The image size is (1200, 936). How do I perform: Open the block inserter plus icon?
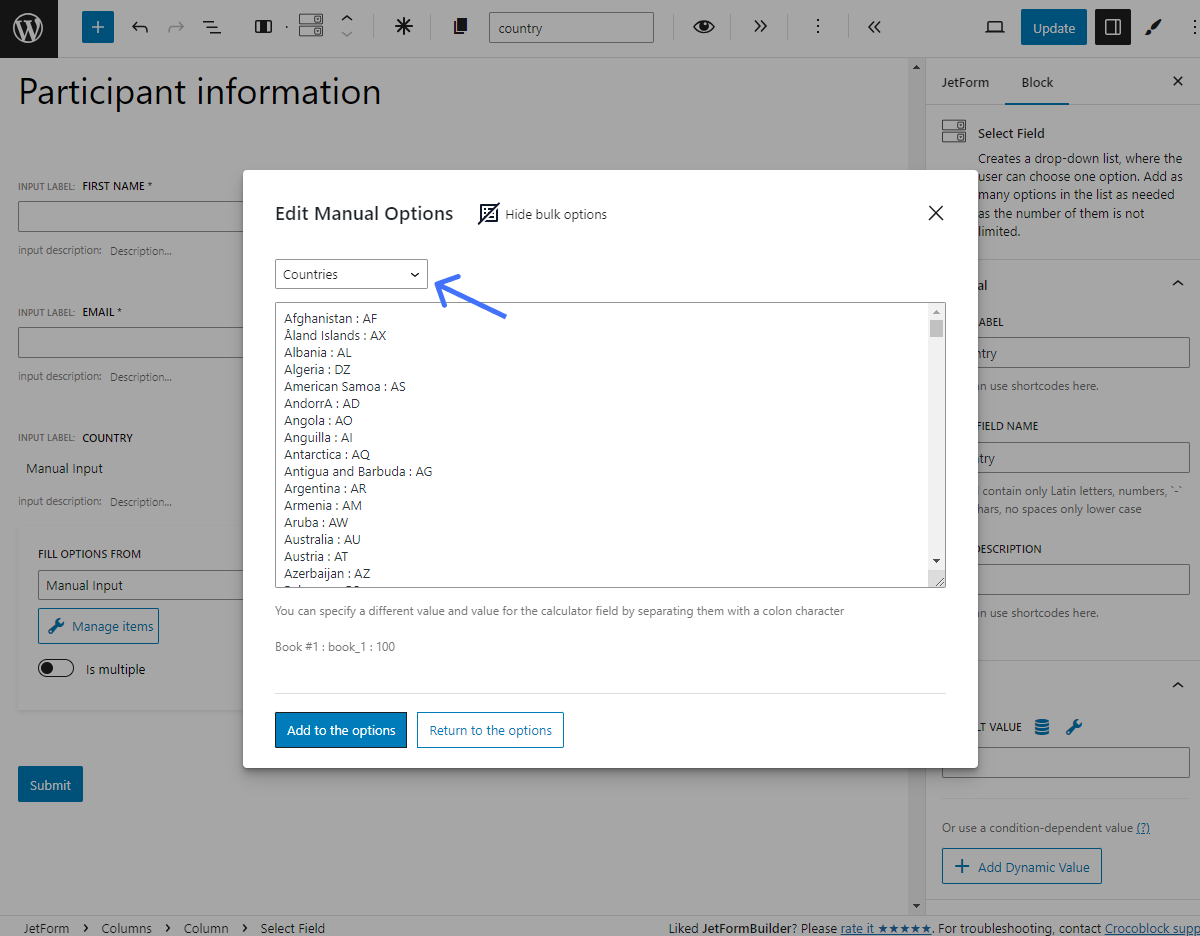[x=96, y=27]
